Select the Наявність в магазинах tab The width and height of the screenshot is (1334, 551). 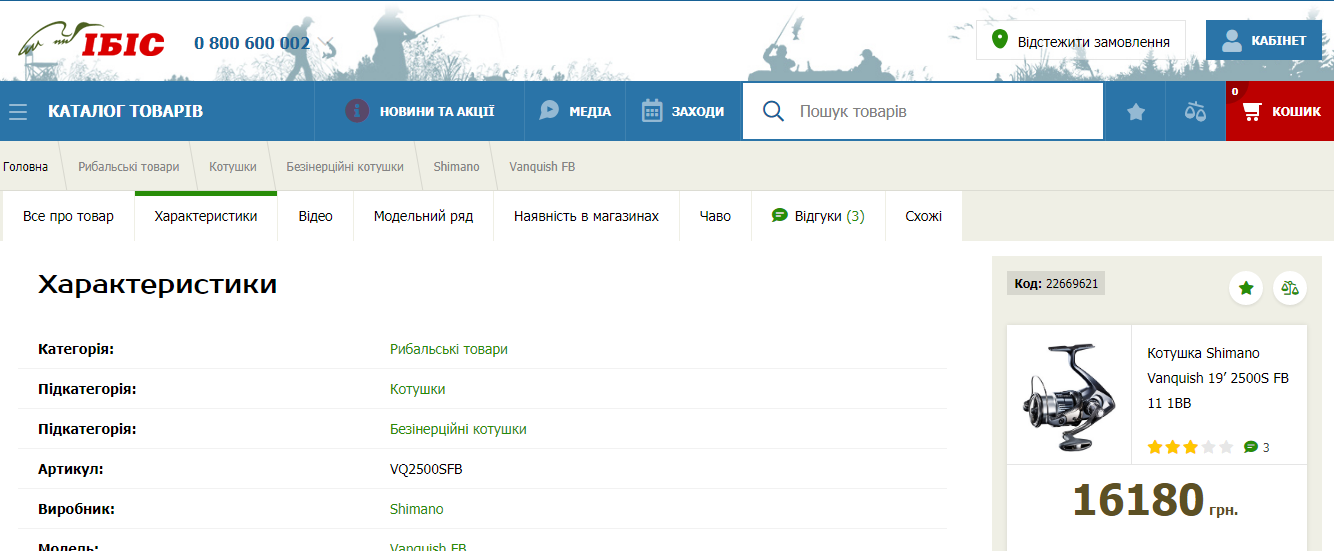point(586,216)
